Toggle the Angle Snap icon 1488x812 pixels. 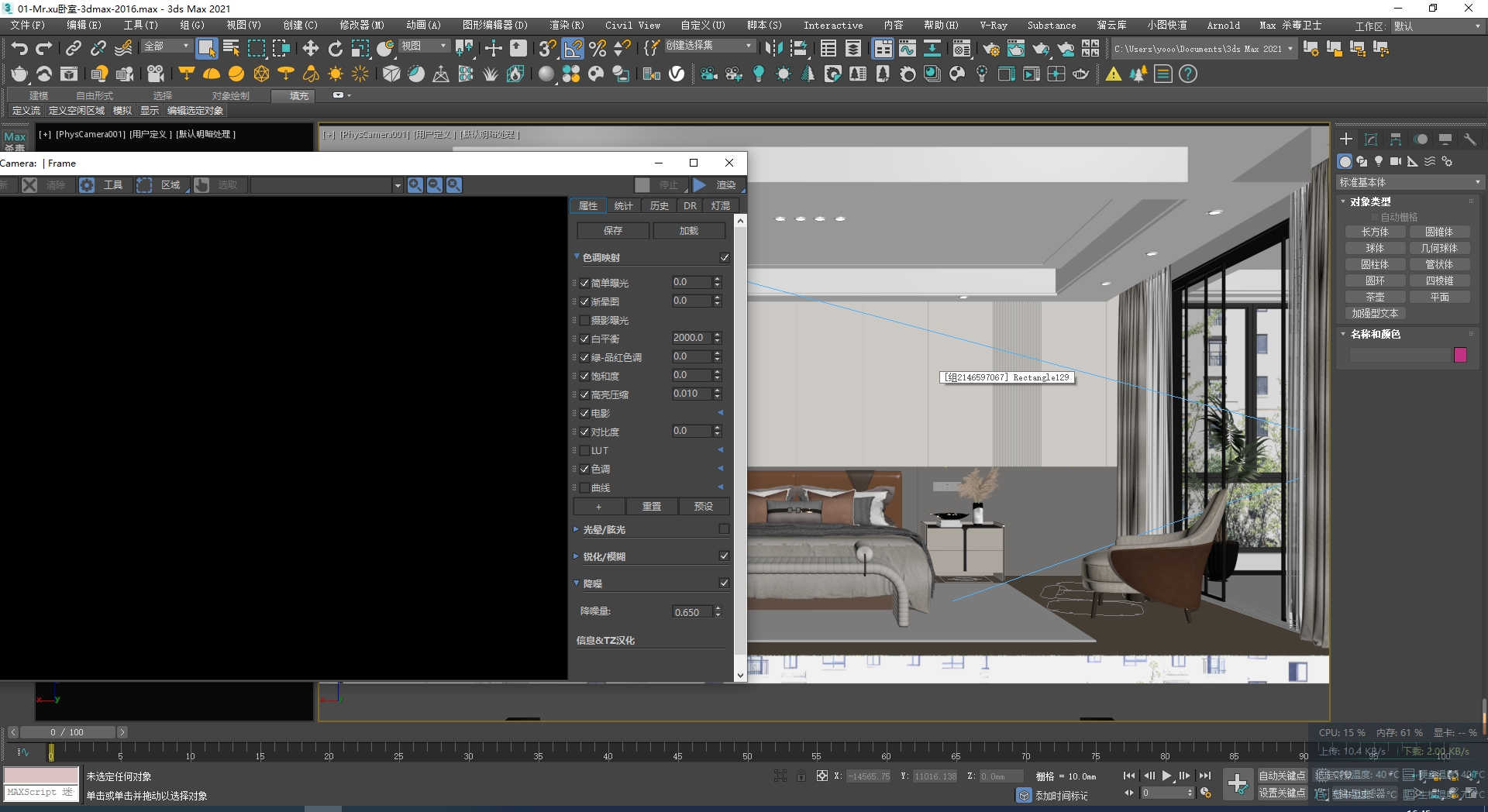click(x=573, y=49)
